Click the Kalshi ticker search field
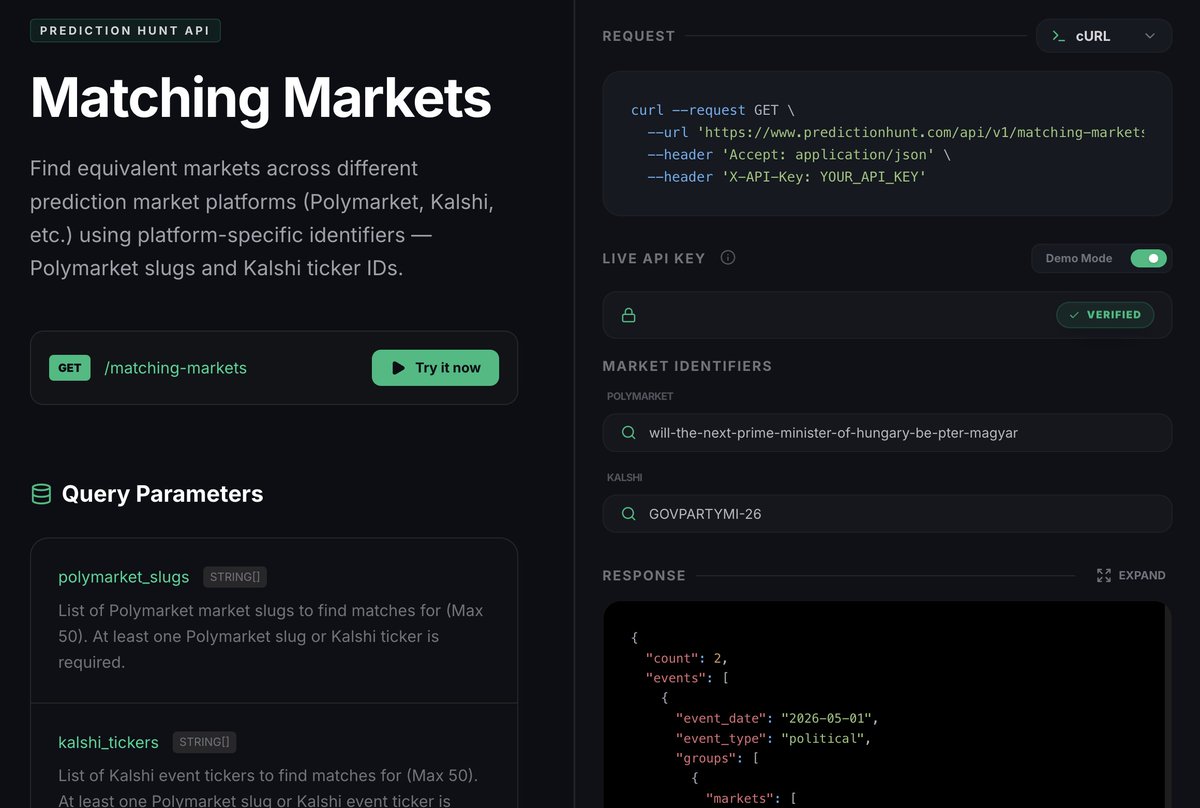This screenshot has width=1200, height=808. pos(887,514)
